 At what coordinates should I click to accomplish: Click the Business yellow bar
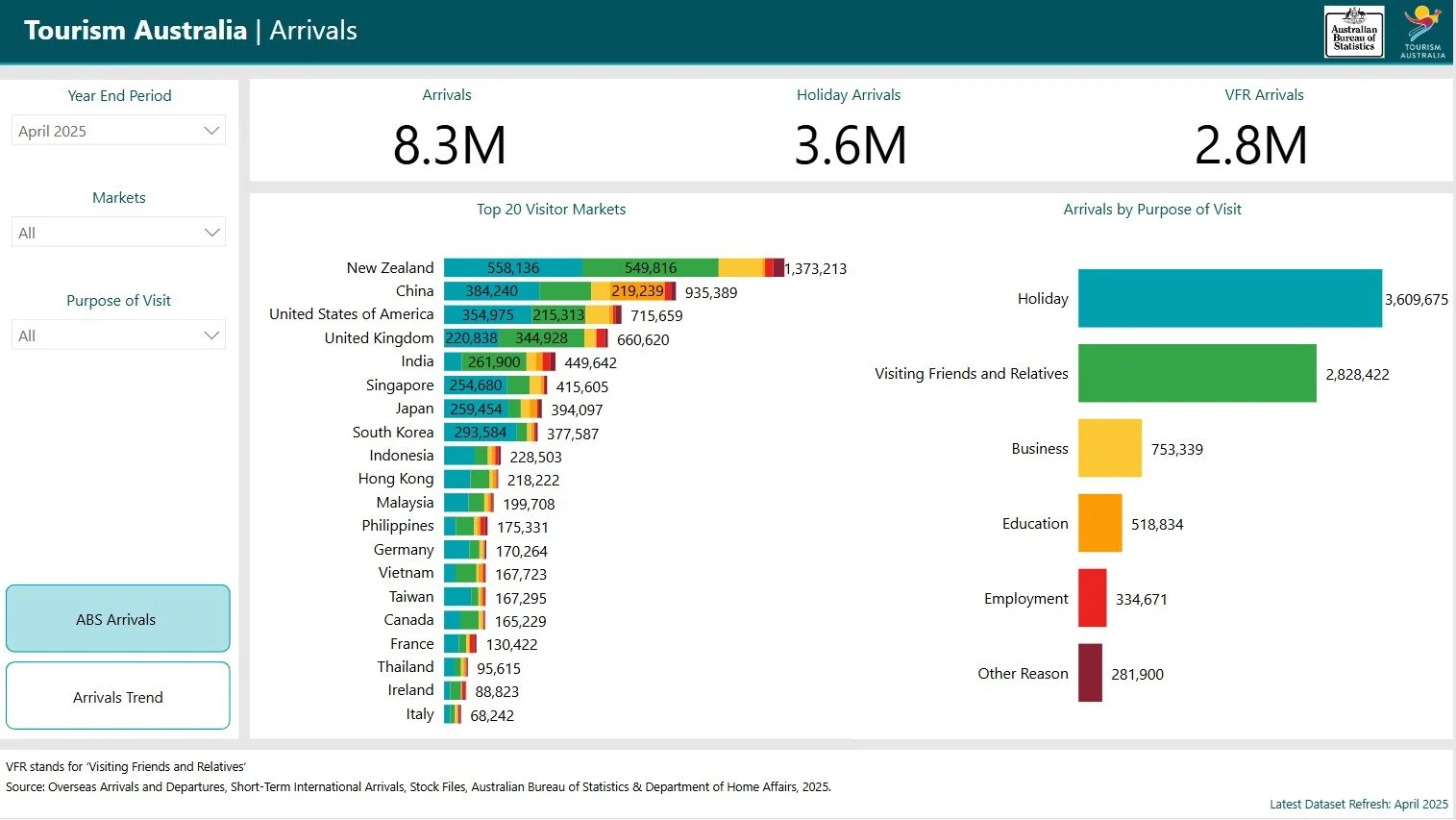(1110, 448)
